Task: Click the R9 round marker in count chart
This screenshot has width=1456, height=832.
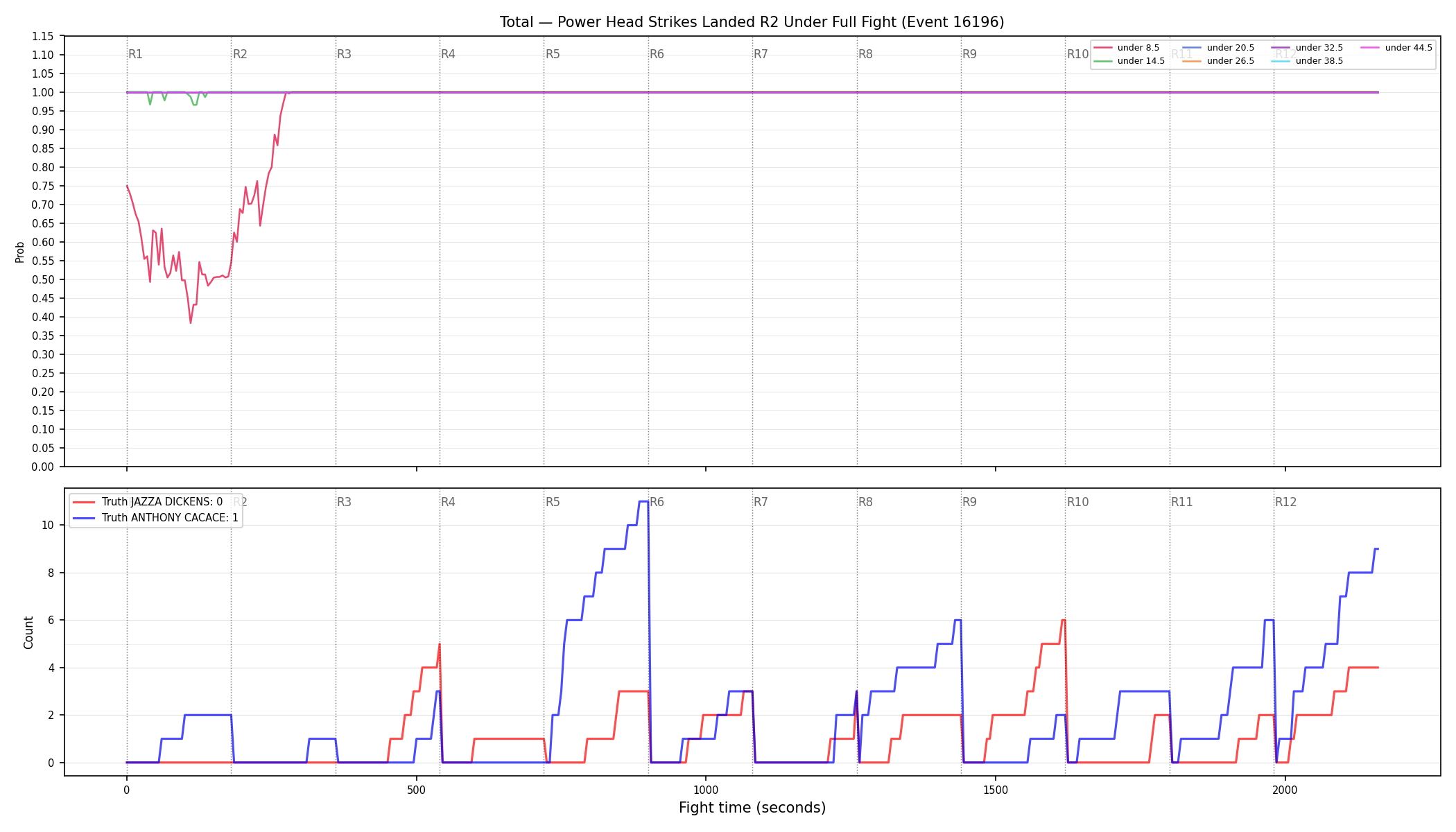Action: click(969, 502)
